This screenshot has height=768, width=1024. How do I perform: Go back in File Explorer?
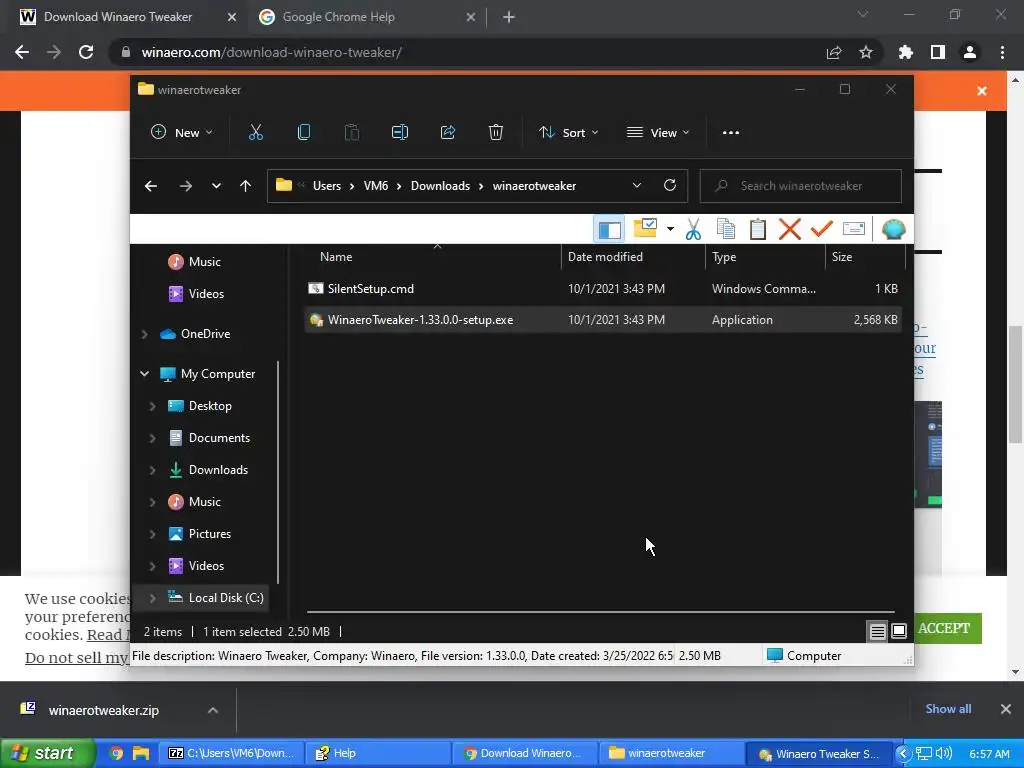click(x=151, y=186)
